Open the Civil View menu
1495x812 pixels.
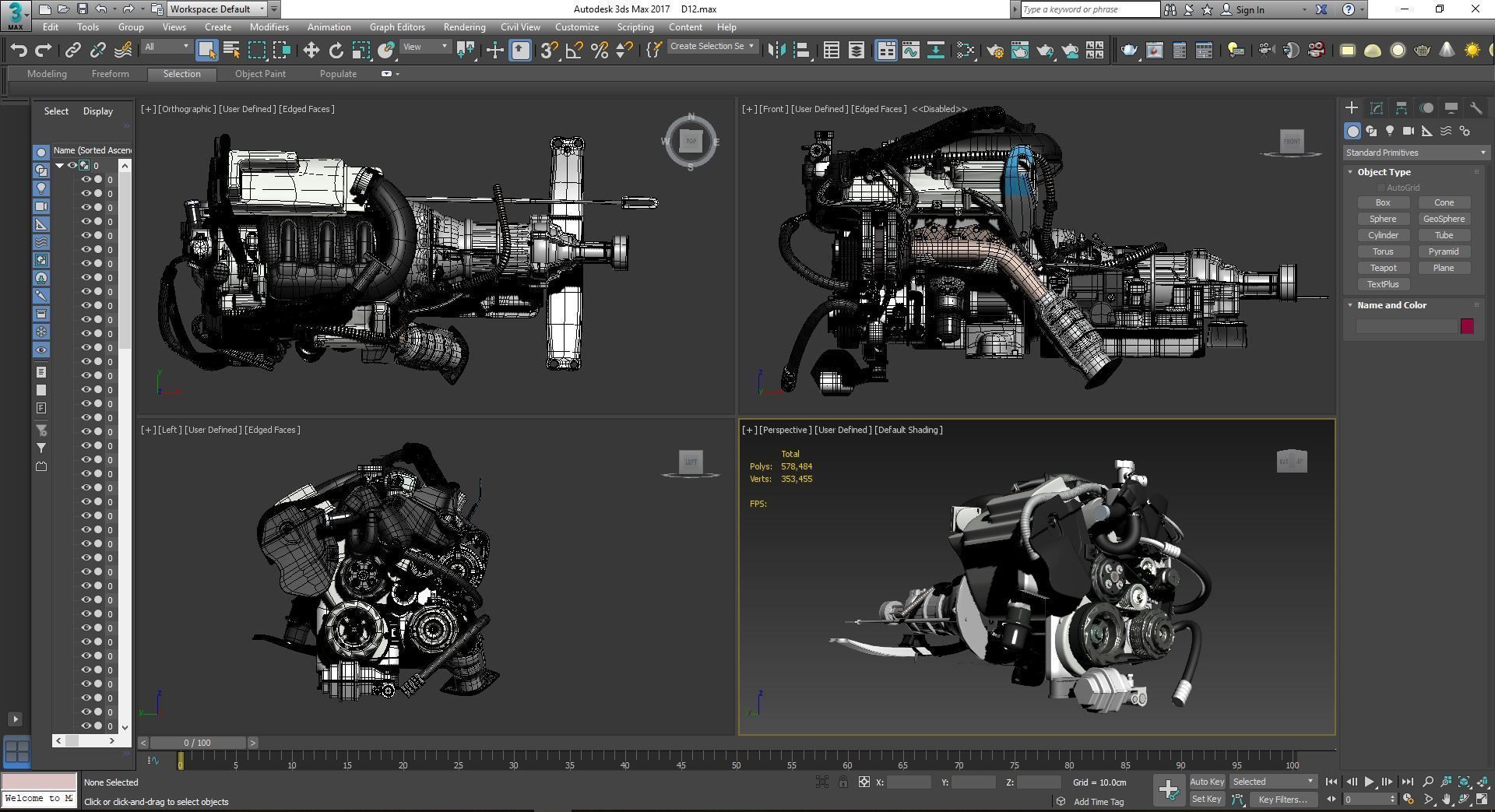pyautogui.click(x=520, y=26)
